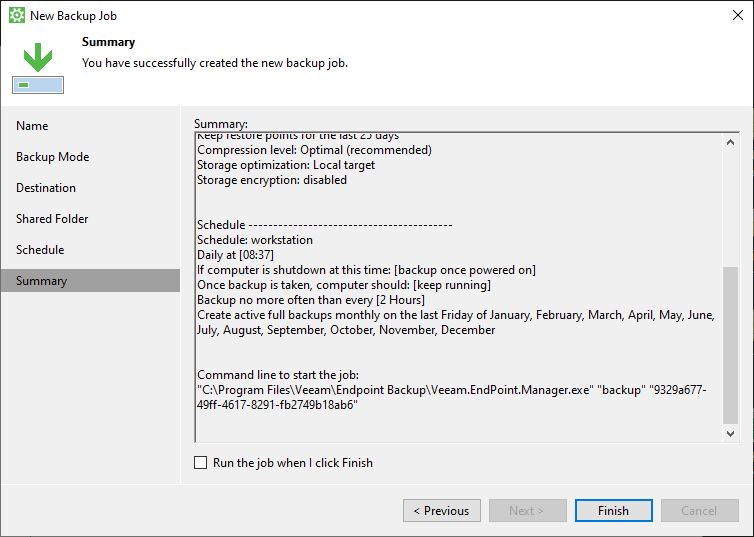
Task: Click the Finish button
Action: click(614, 511)
